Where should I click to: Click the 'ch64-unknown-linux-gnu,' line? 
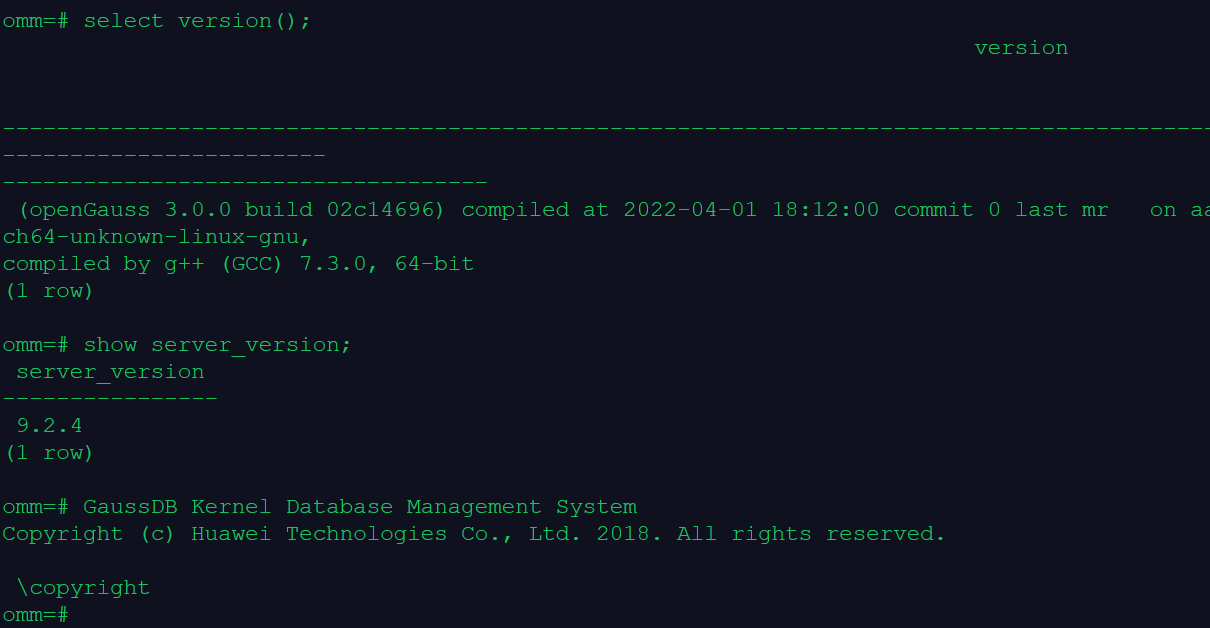coord(157,237)
